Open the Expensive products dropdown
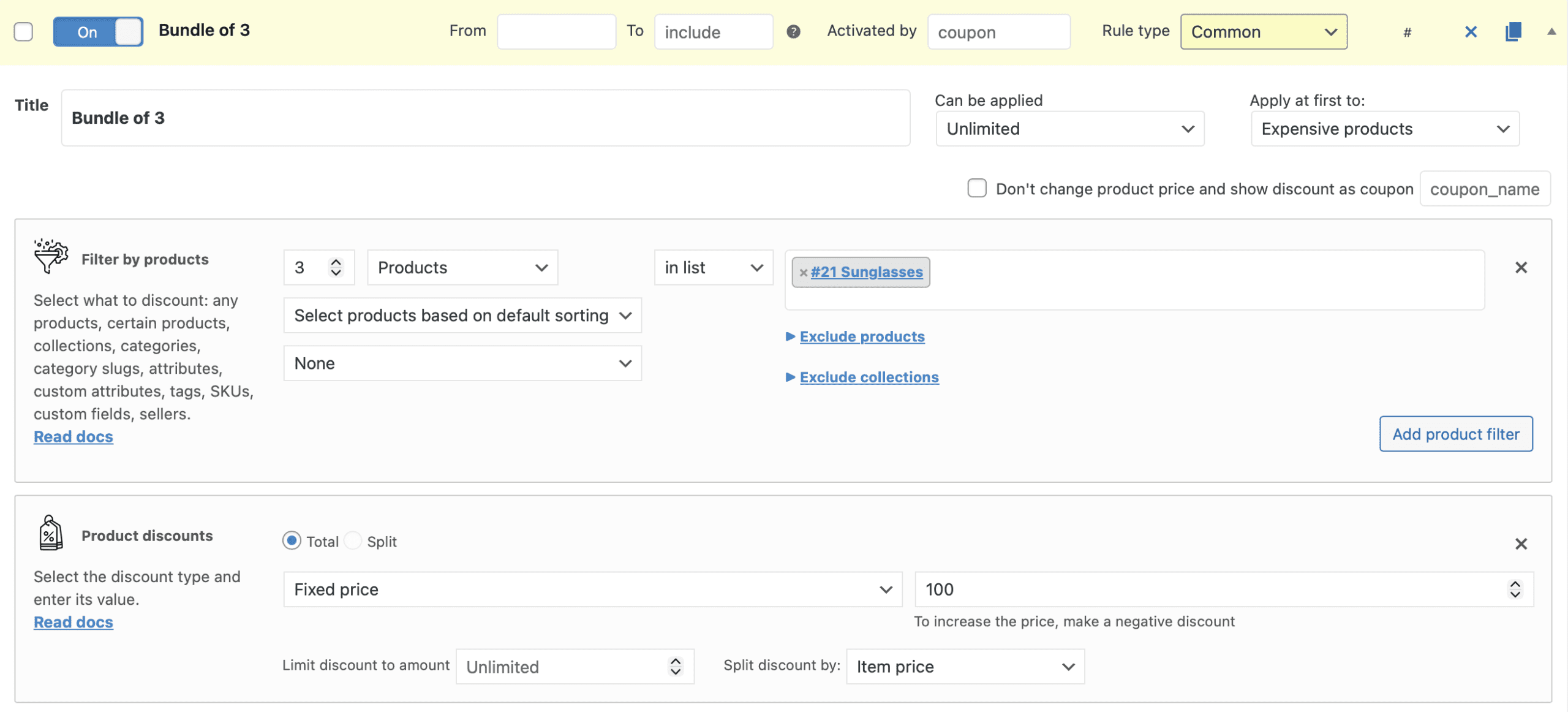1568x712 pixels. coord(1384,129)
